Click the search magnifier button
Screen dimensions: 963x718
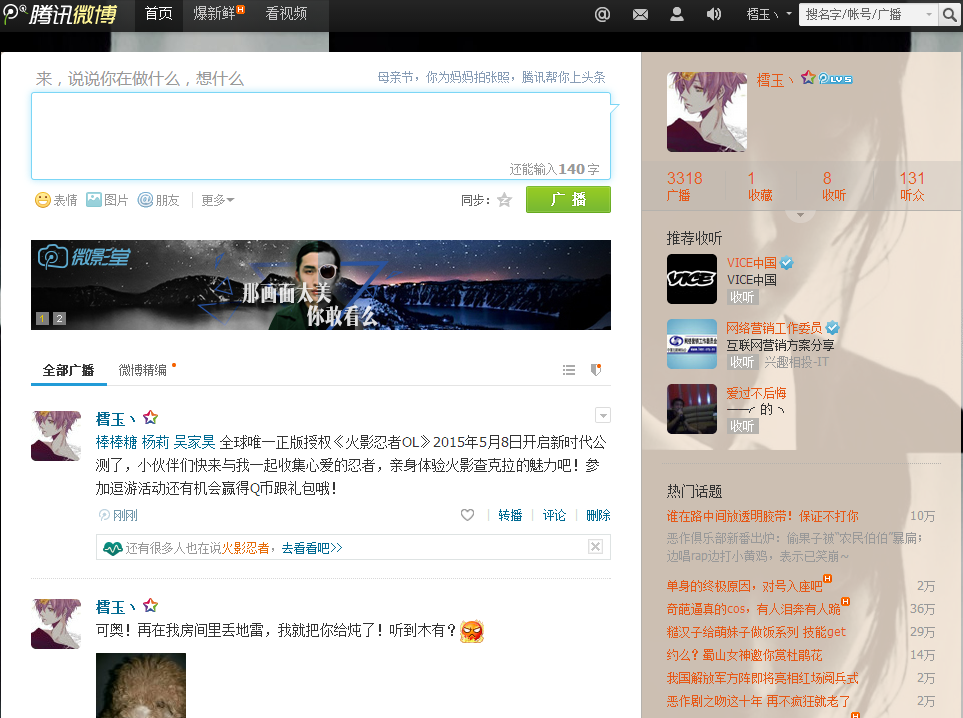click(949, 14)
